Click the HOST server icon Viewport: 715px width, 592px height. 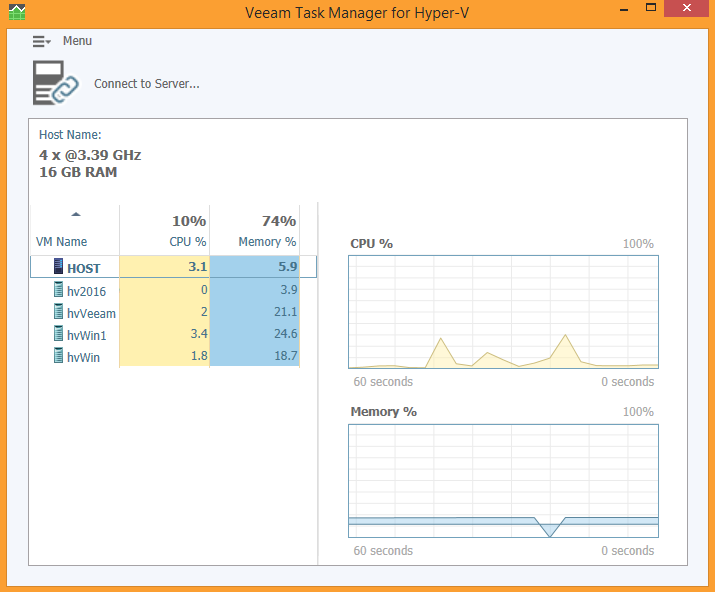pos(58,266)
